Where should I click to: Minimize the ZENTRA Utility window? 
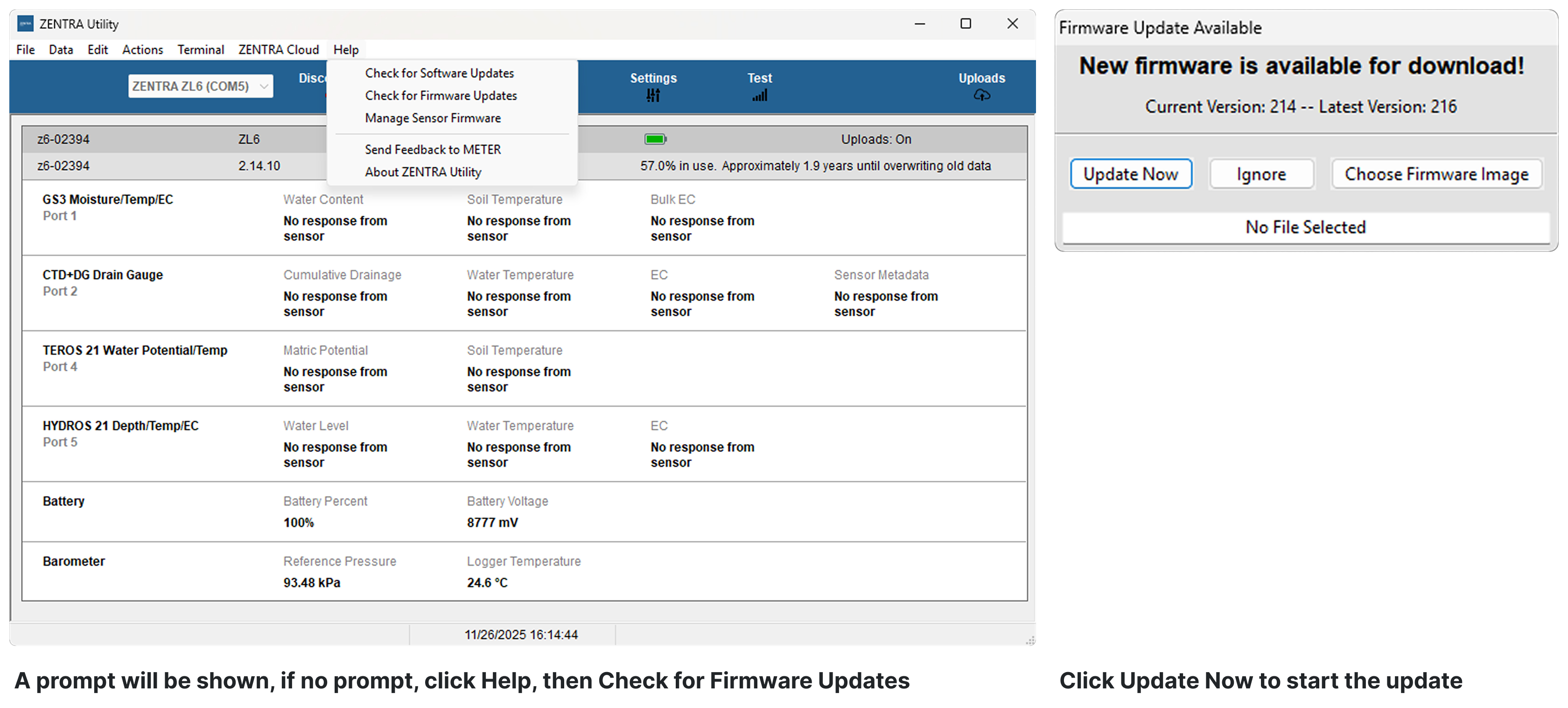pyautogui.click(x=919, y=24)
